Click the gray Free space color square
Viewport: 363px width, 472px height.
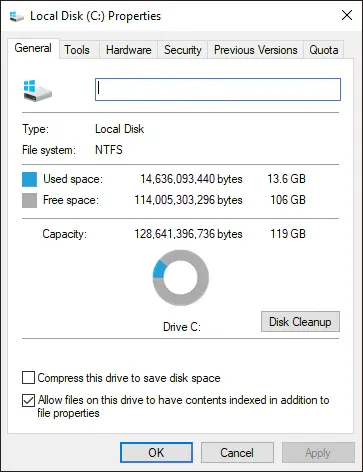[29, 201]
